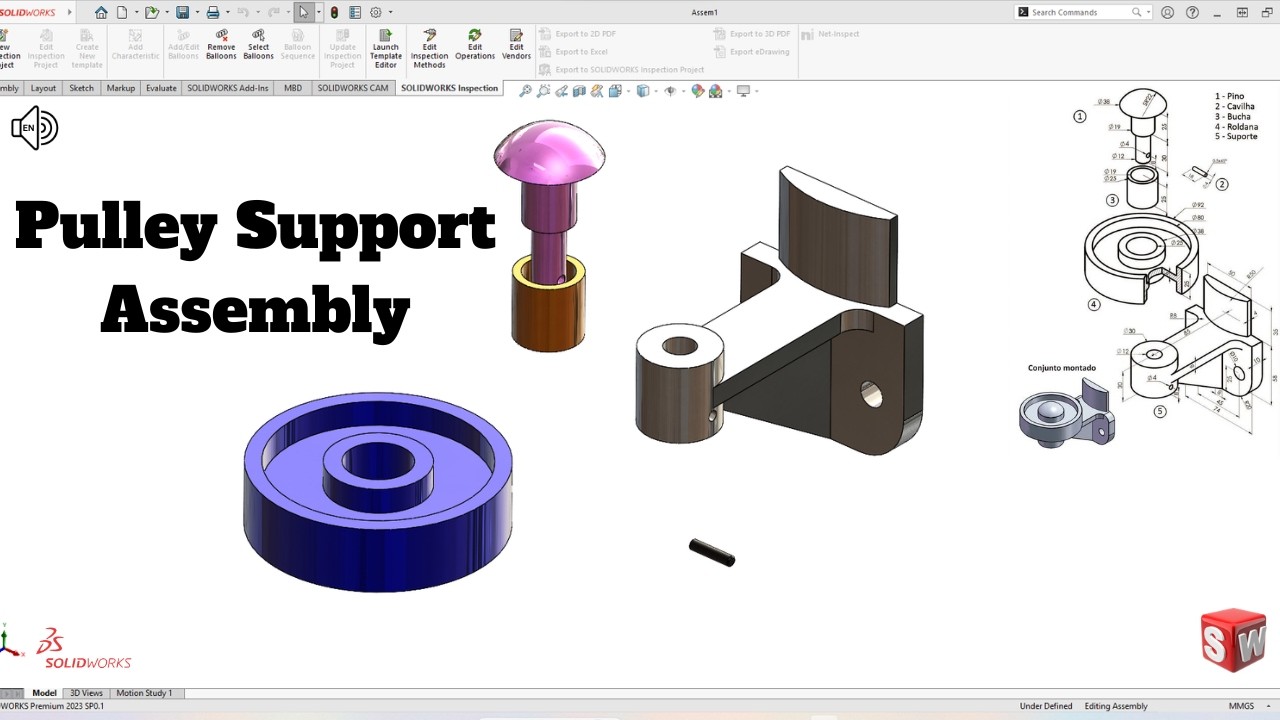Activate the Select arrow tool
The image size is (1280, 720).
coord(303,13)
